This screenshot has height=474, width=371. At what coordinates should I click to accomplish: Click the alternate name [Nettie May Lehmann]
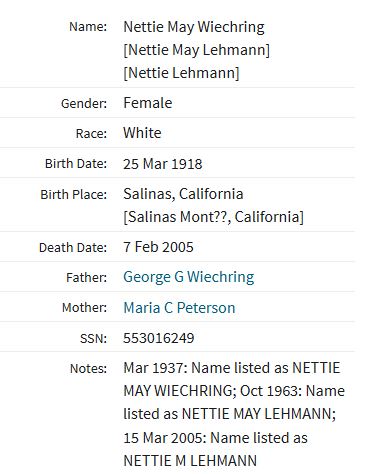tap(197, 50)
